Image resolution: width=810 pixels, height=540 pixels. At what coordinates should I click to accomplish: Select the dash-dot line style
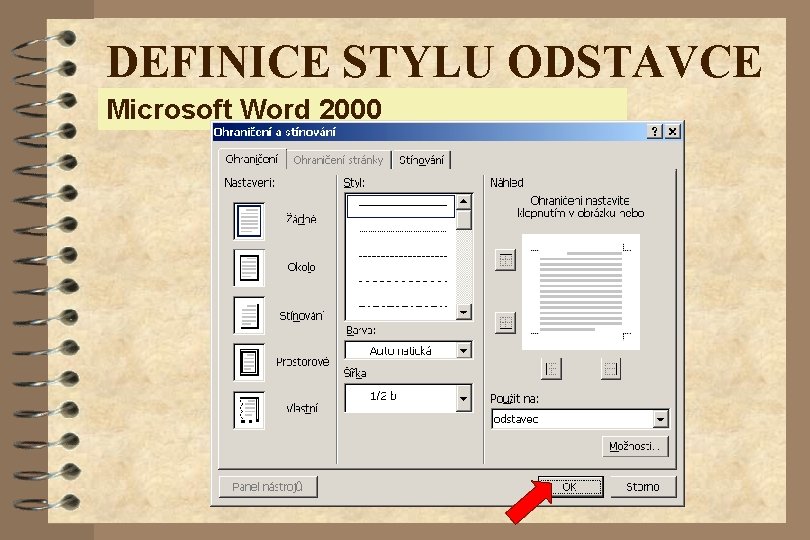[x=402, y=306]
